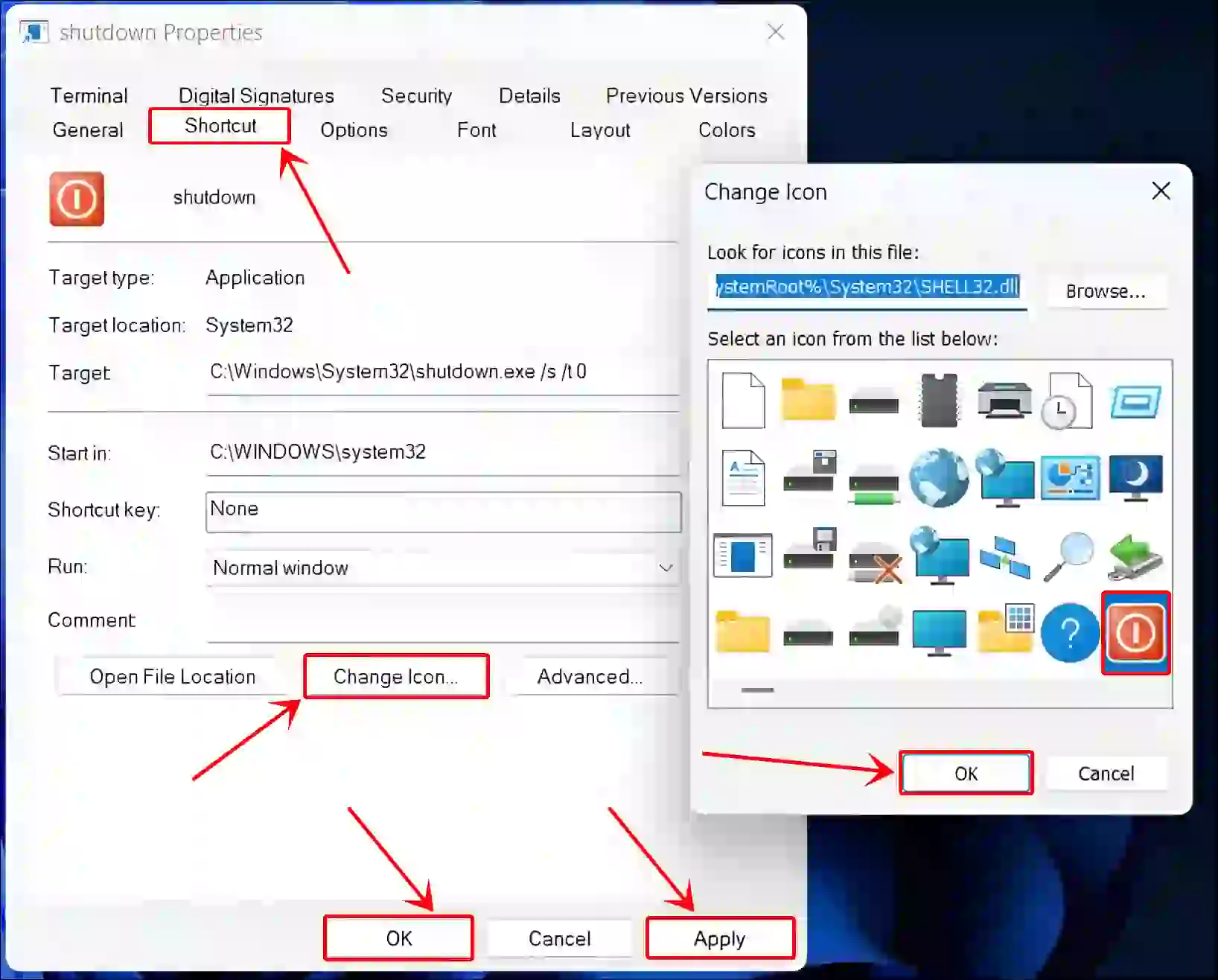
Task: Select the document with clock icon
Action: coord(1067,401)
